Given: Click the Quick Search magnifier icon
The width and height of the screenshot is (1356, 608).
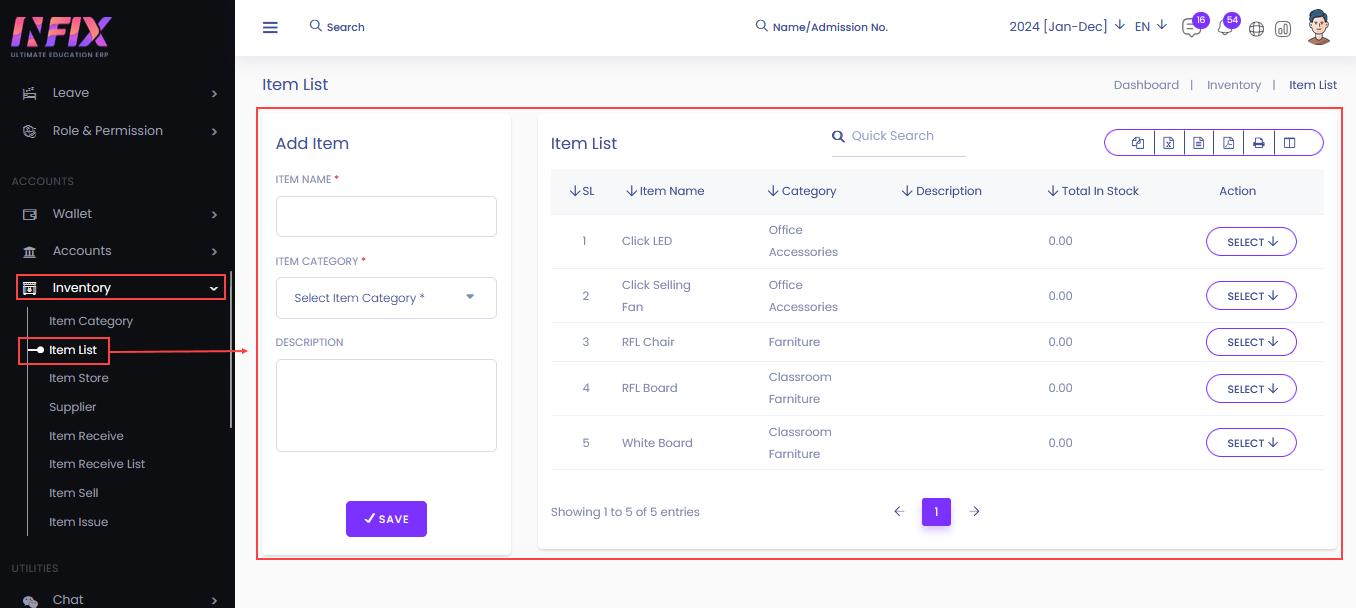Looking at the screenshot, I should tap(838, 136).
